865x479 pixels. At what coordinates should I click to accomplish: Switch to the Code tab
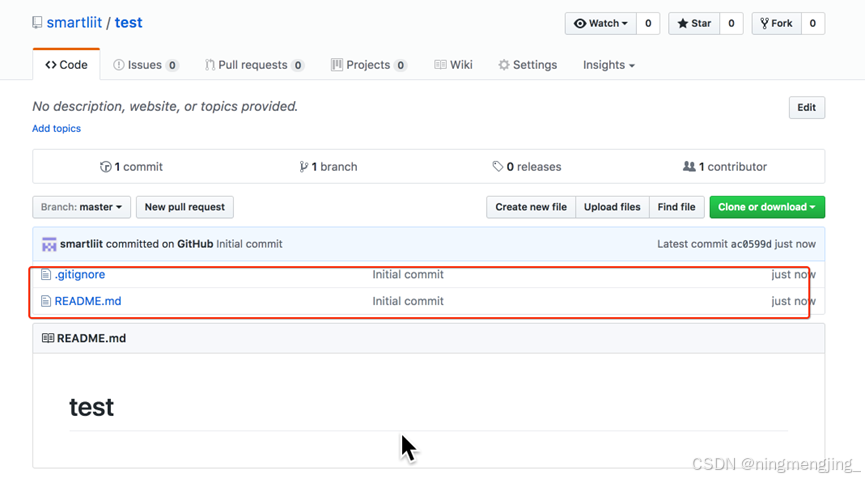click(66, 65)
